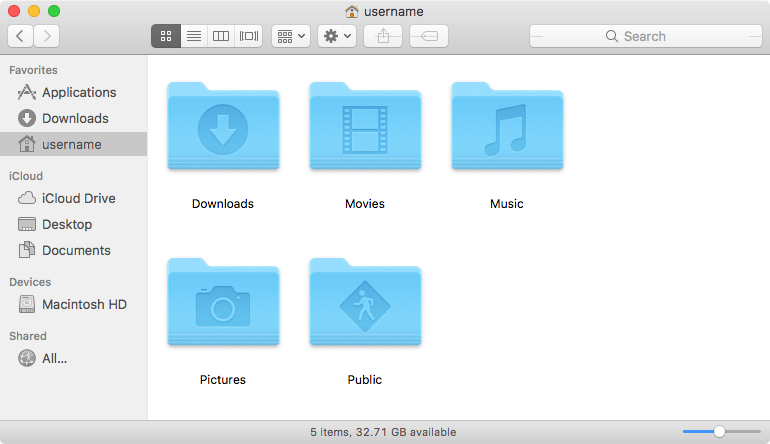Viewport: 770px width, 444px height.
Task: Open the Public folder icon
Action: coord(365,304)
